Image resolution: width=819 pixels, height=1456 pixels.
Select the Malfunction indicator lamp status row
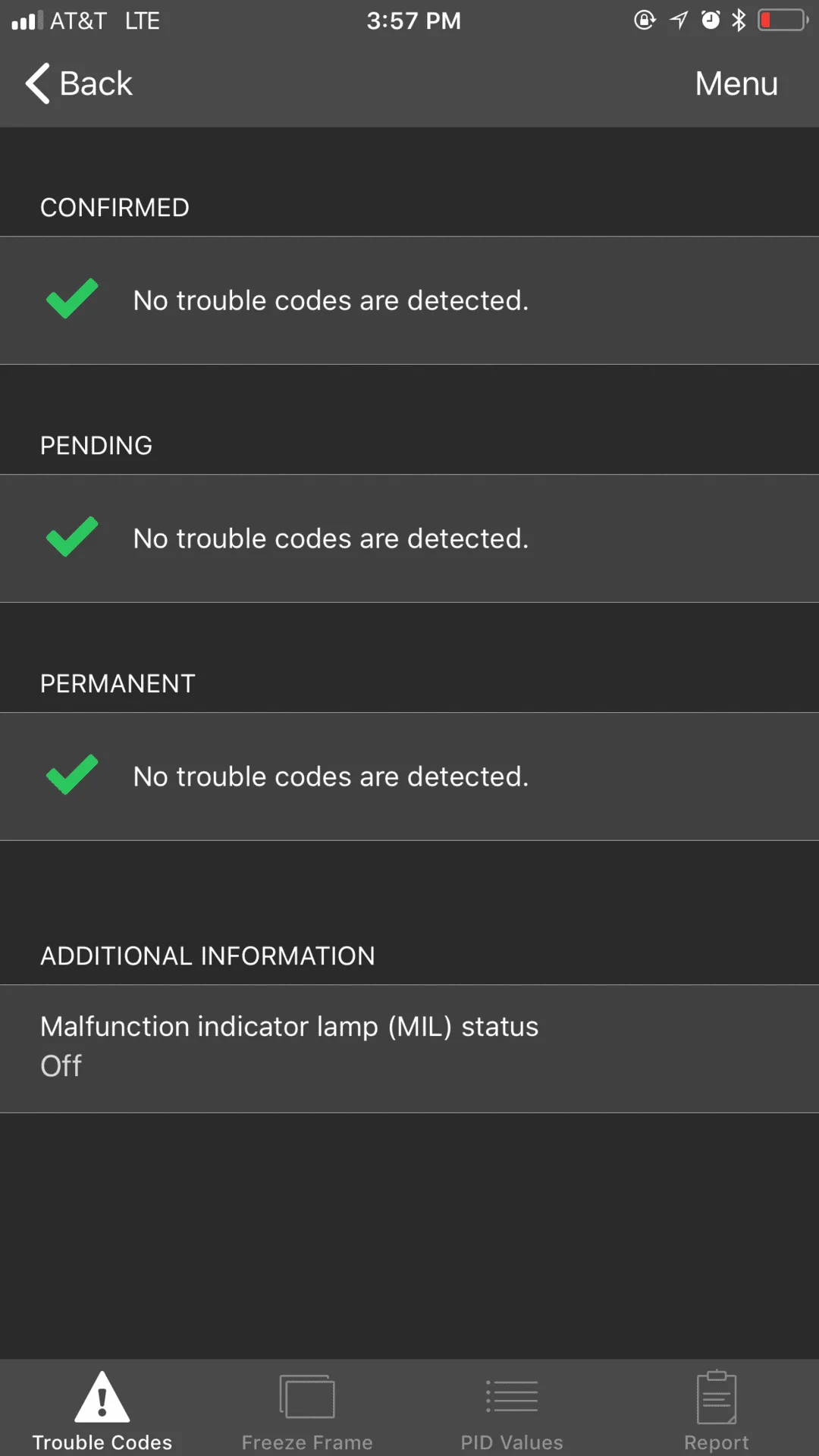pos(409,1048)
